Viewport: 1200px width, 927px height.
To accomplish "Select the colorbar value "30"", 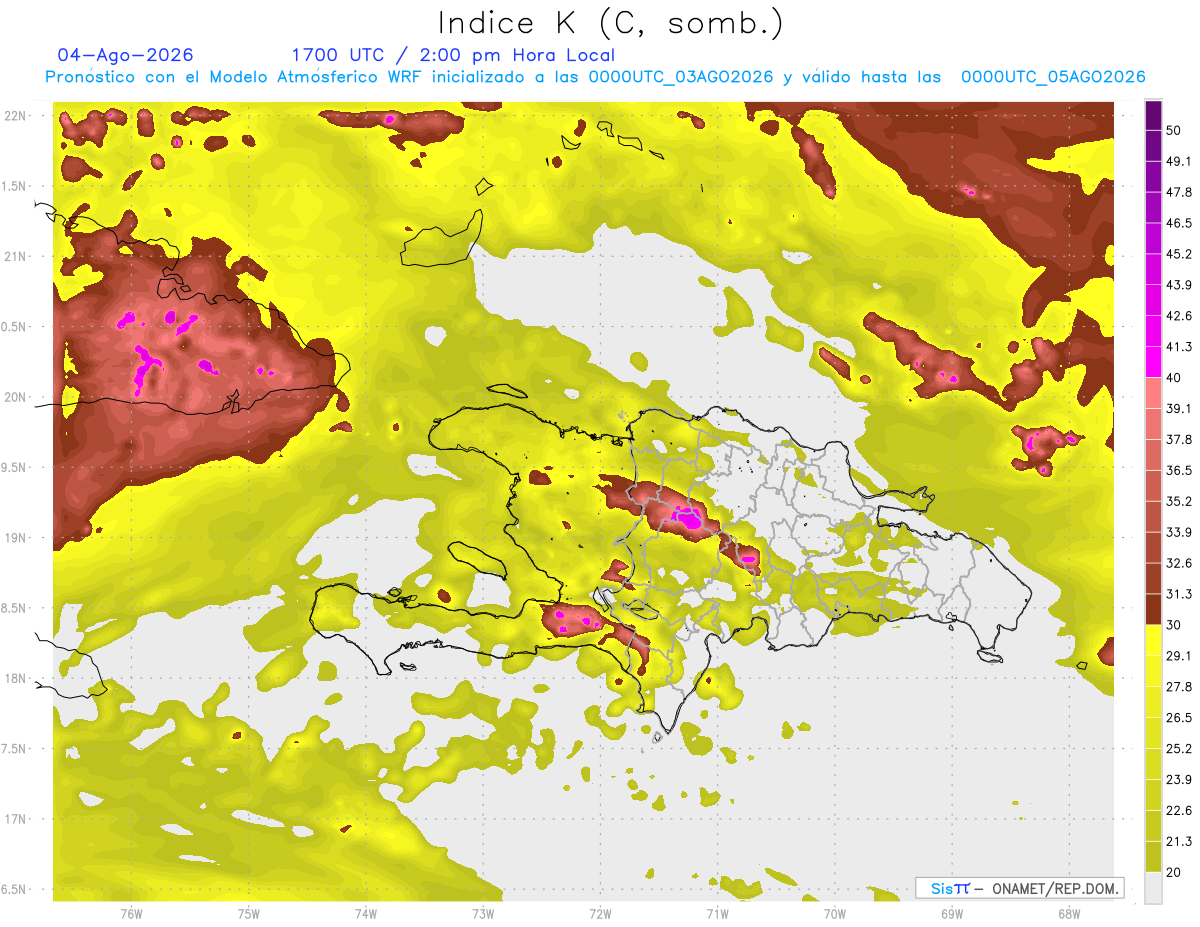I will point(1174,625).
